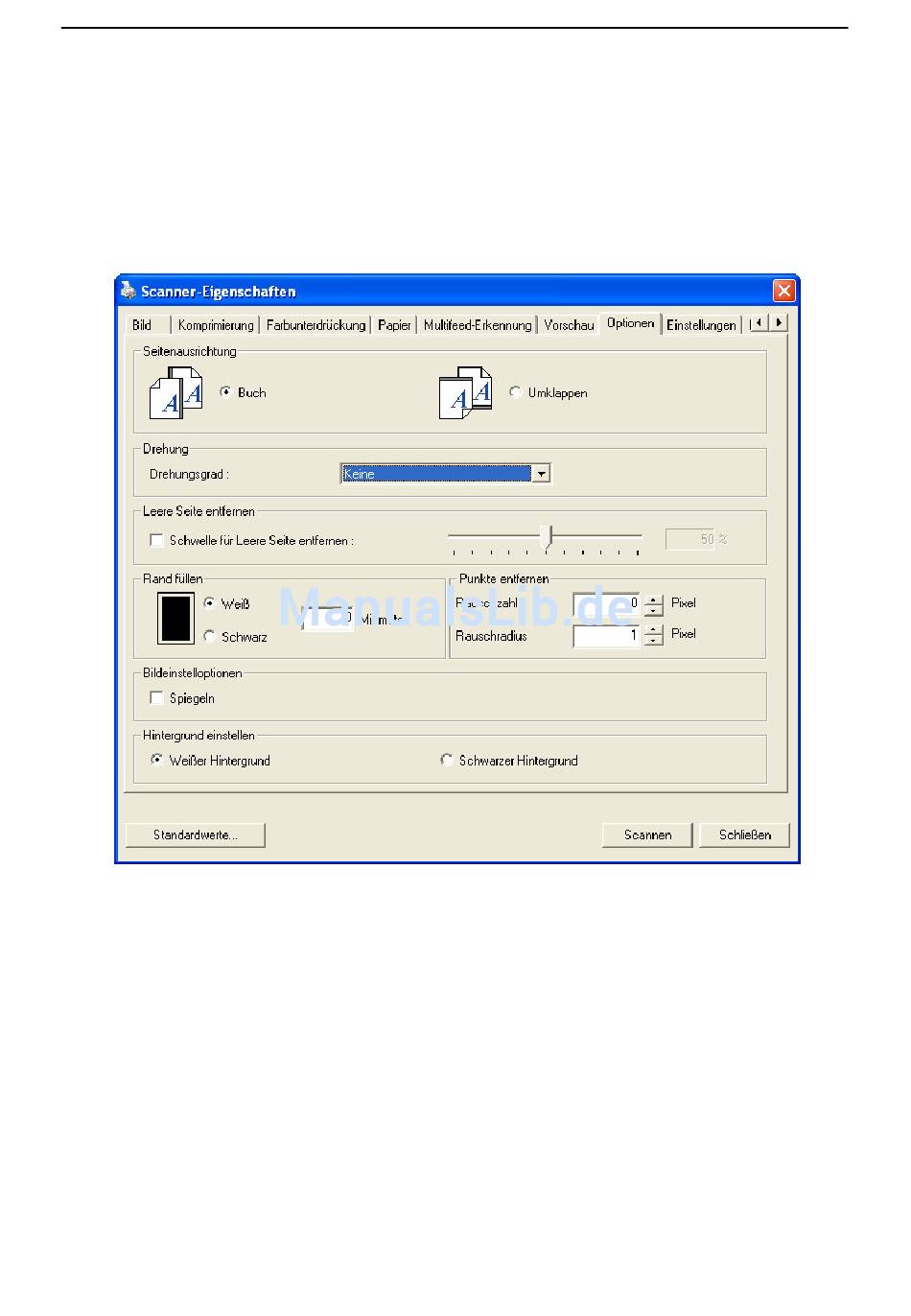Switch to the Komprimierung tab
Screen dimensions: 911x1316
click(216, 325)
